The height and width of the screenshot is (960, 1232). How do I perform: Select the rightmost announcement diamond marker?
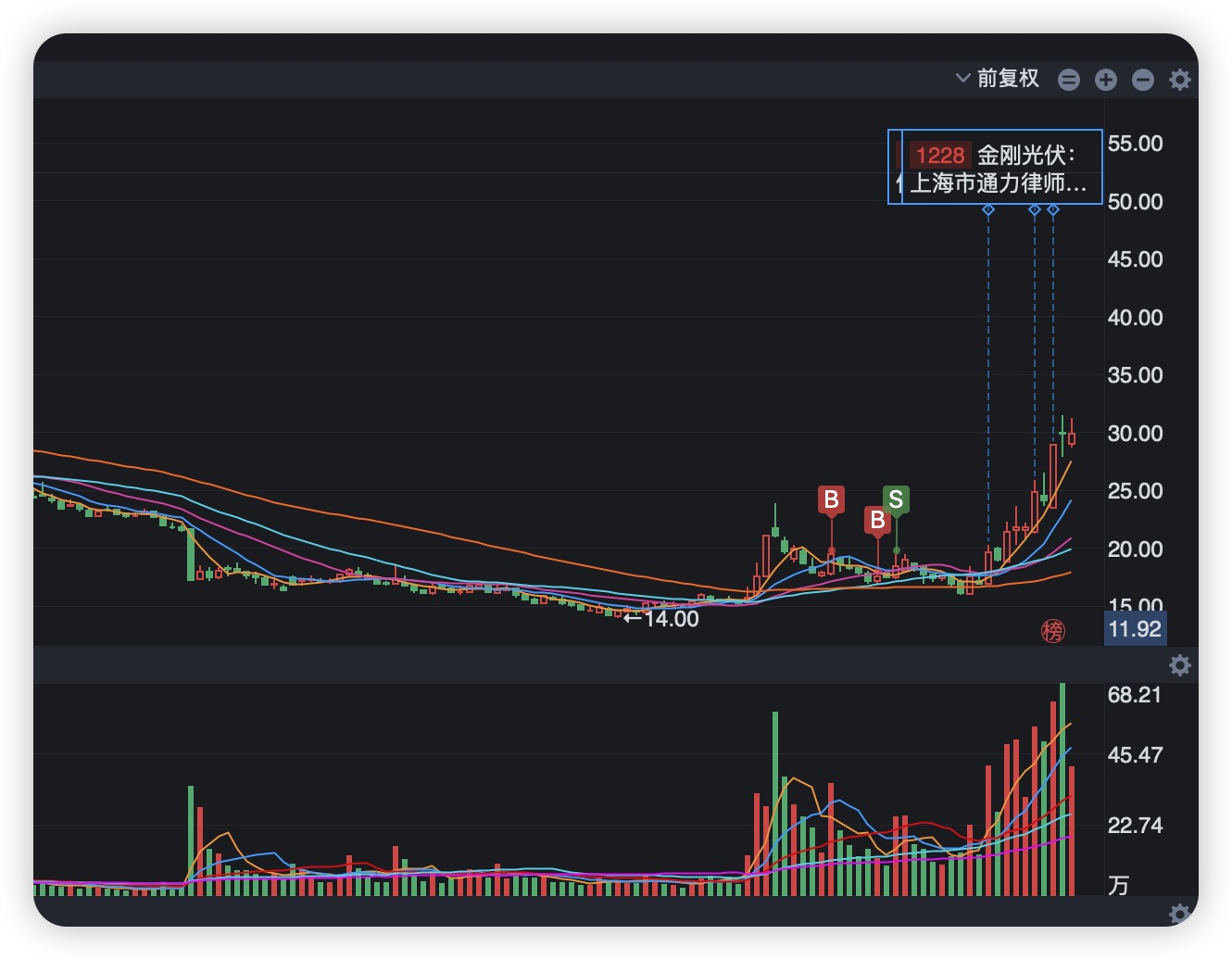tap(1053, 210)
